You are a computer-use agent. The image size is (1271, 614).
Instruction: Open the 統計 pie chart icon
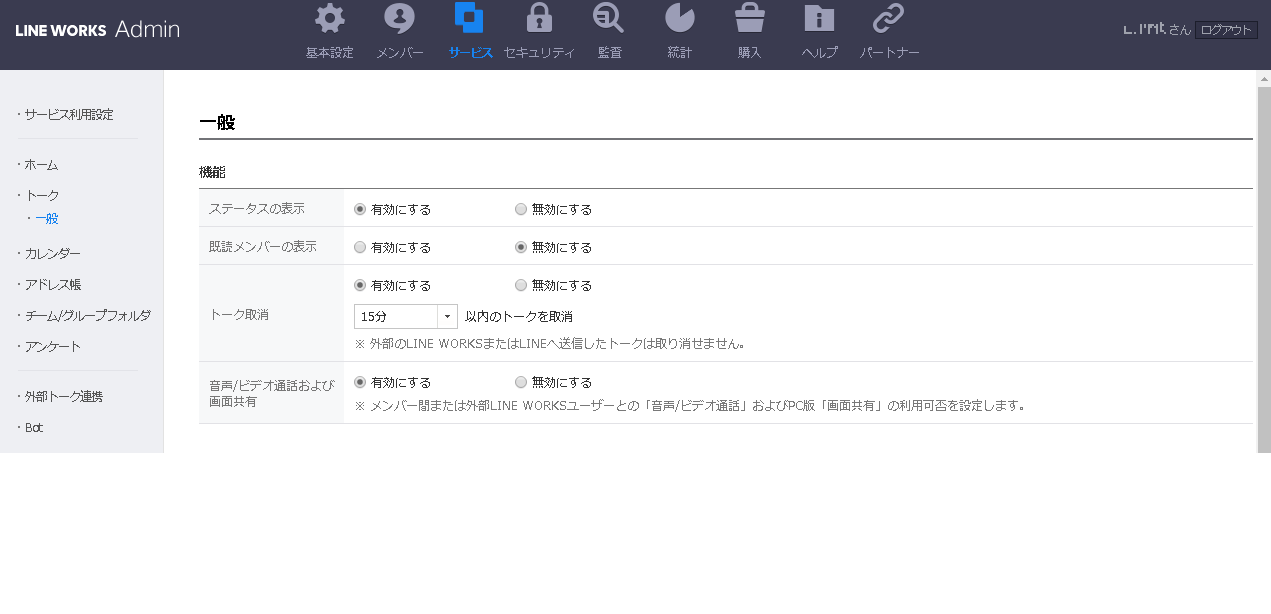click(679, 19)
